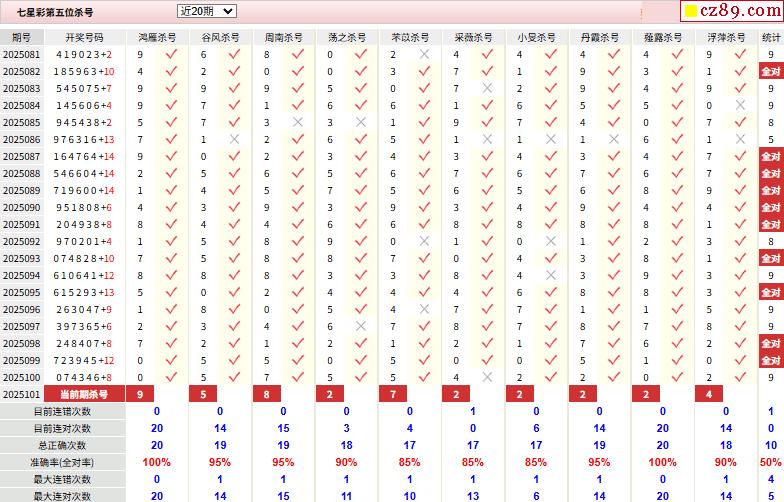Select the 鸿雁杀号 column header

pos(158,38)
